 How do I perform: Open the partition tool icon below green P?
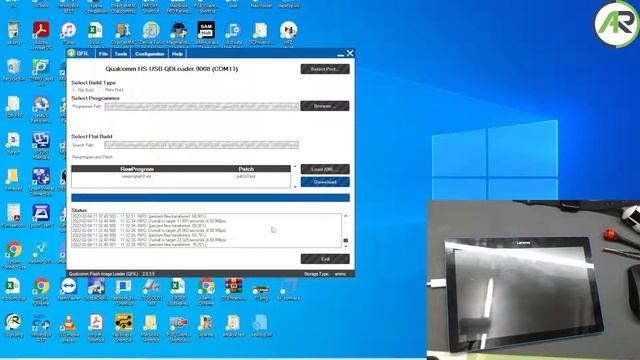41,104
